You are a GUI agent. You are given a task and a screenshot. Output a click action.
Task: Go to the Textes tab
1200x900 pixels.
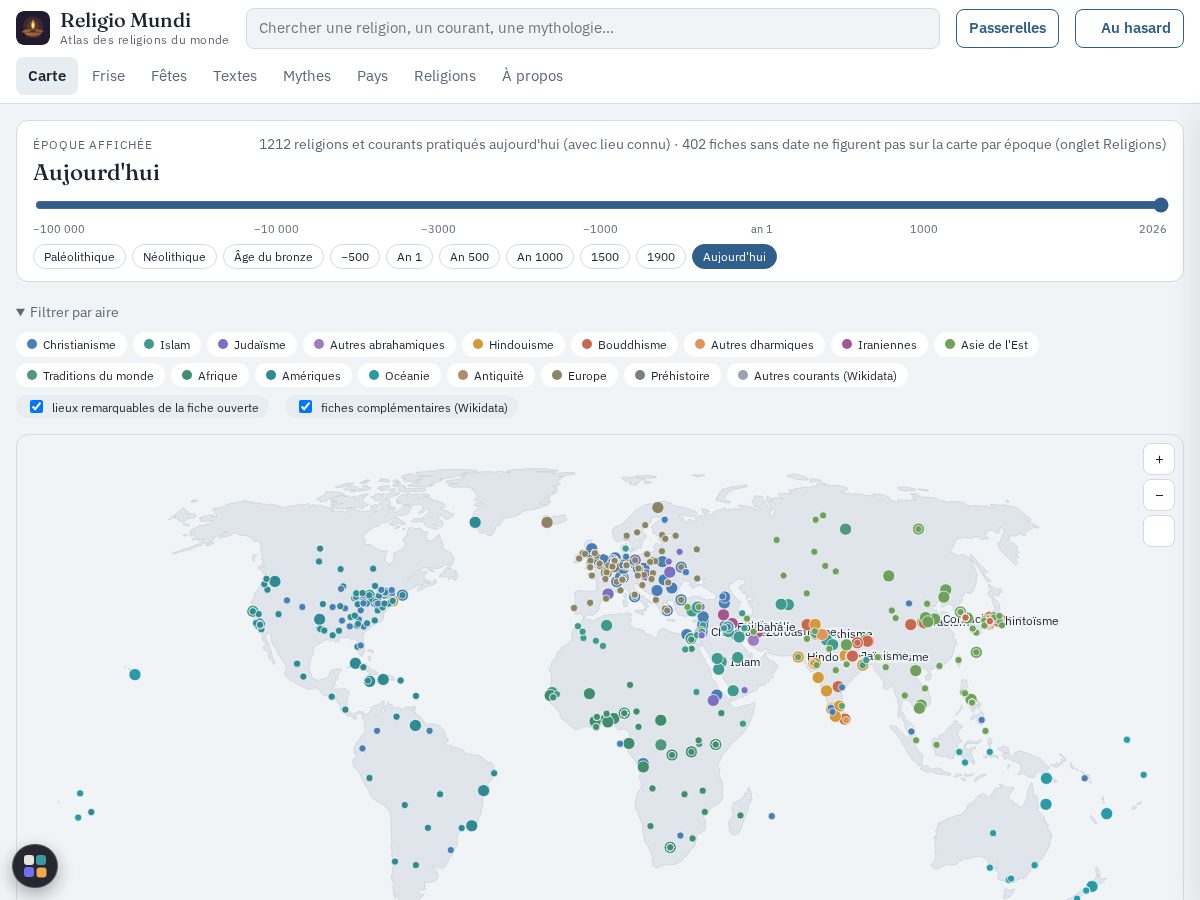point(235,76)
